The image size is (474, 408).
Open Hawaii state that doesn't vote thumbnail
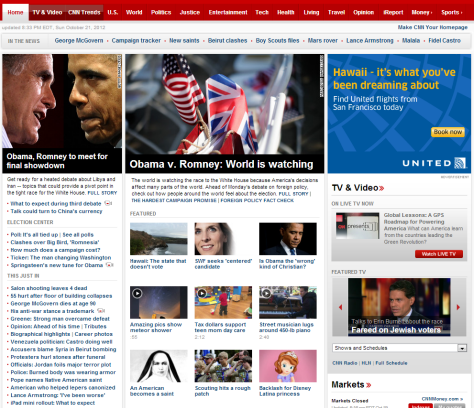(x=159, y=239)
